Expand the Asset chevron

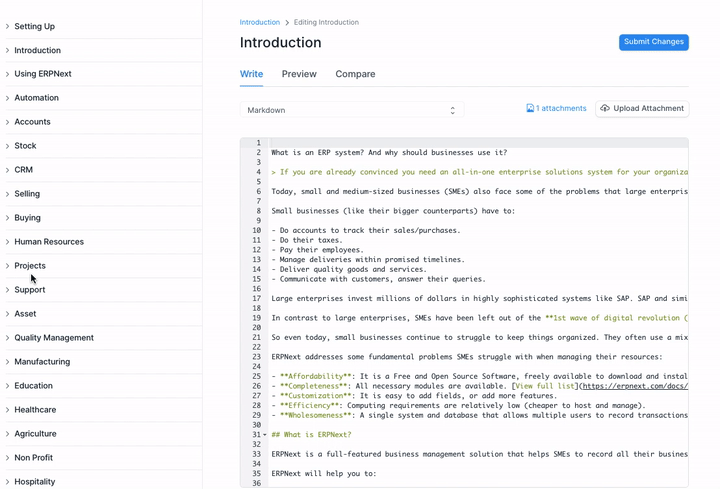click(7, 314)
